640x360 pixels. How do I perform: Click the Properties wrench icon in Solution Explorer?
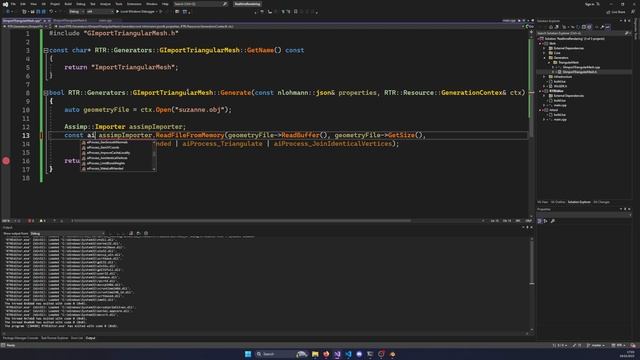click(x=602, y=27)
